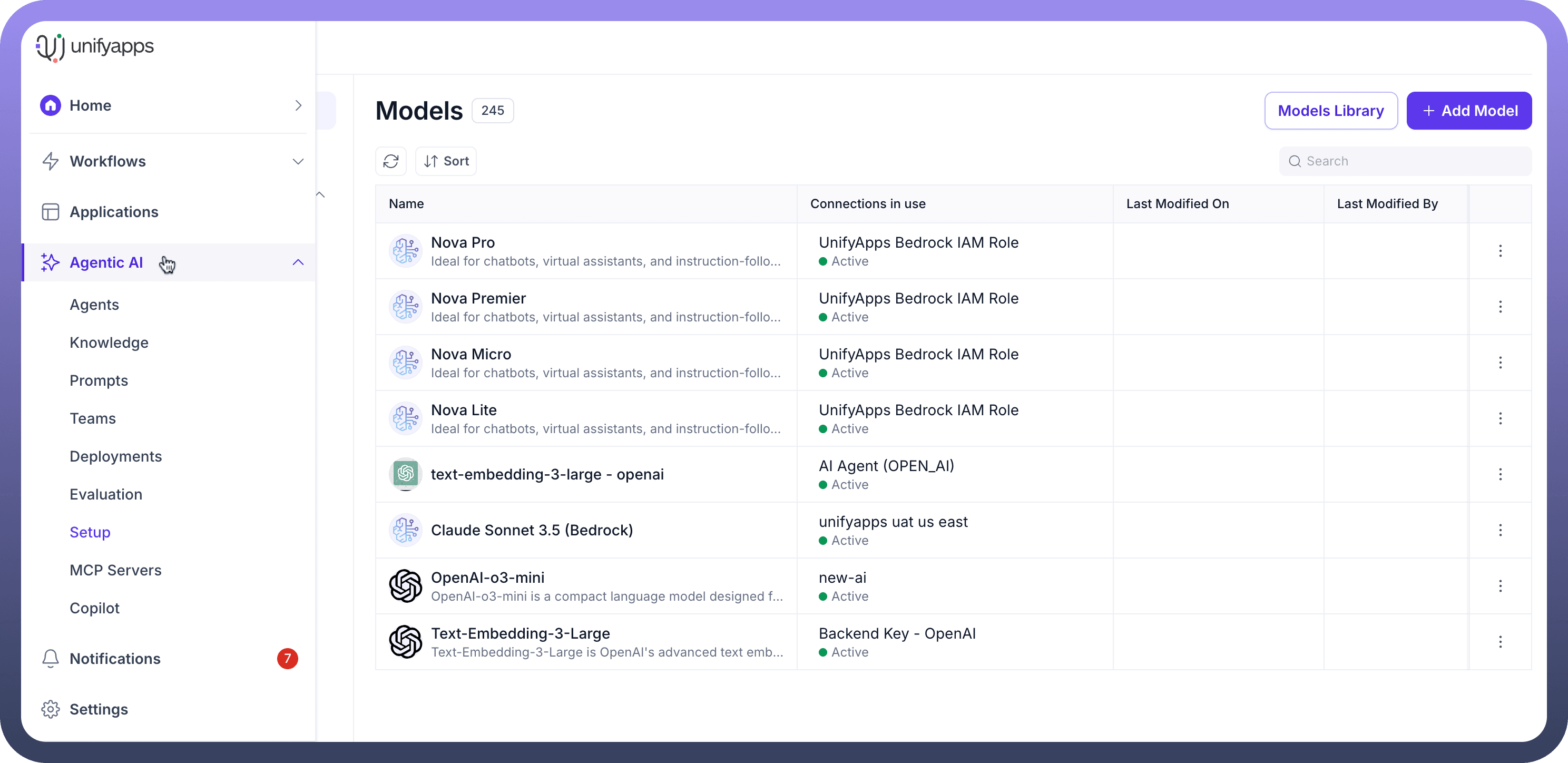Screen dimensions: 1568x763
Task: Open the three-dot menu for Nova Pro
Action: [1500, 251]
